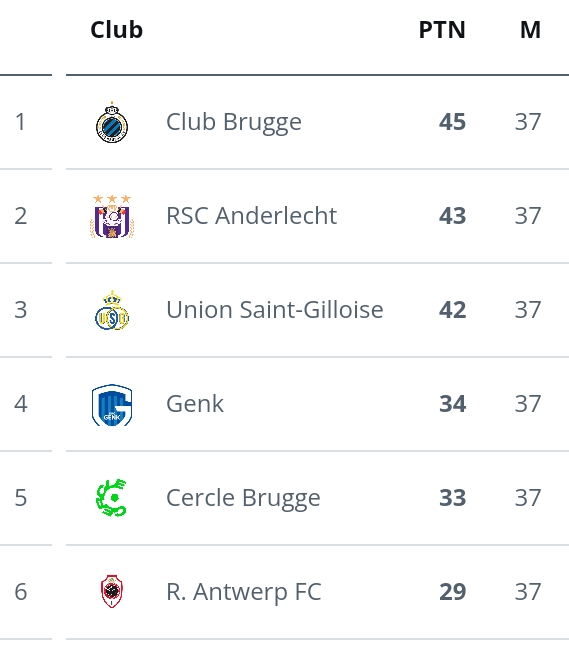This screenshot has height=646, width=569.
Task: Select the Union Saint-Gilloise logo
Action: [112, 310]
